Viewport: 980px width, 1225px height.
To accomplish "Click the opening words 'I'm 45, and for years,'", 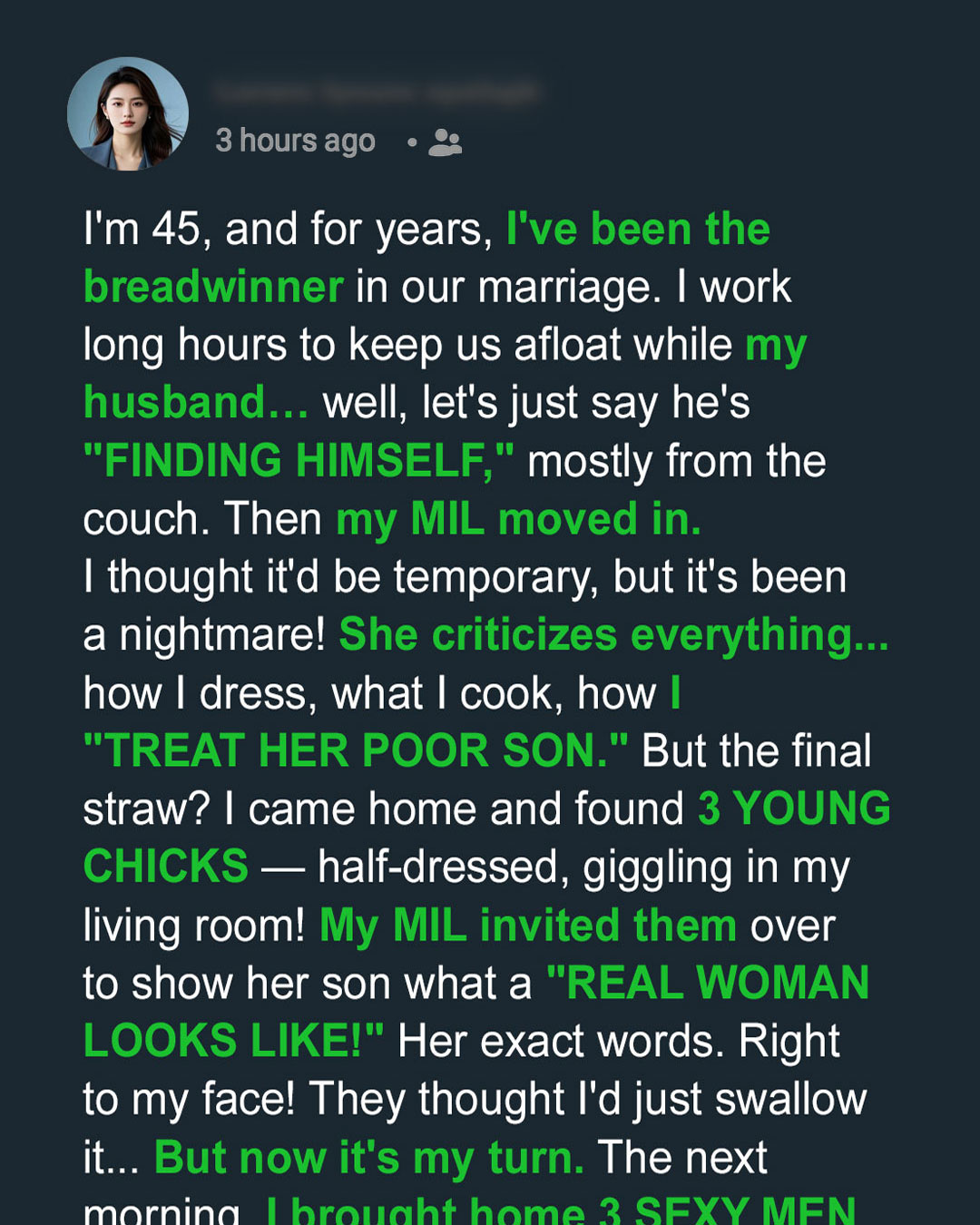I will [288, 230].
